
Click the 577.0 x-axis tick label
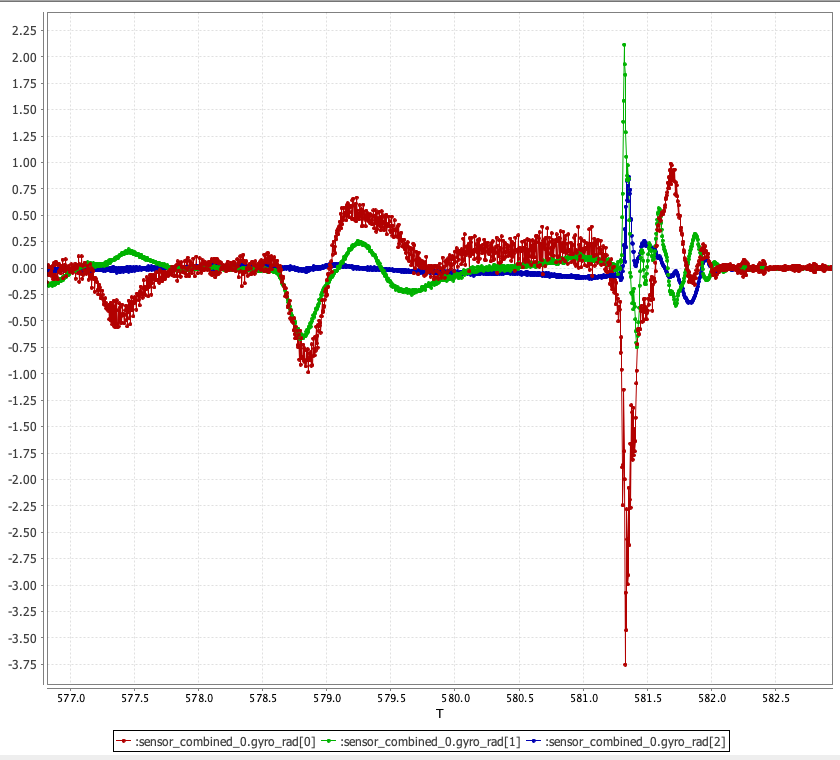click(x=71, y=698)
